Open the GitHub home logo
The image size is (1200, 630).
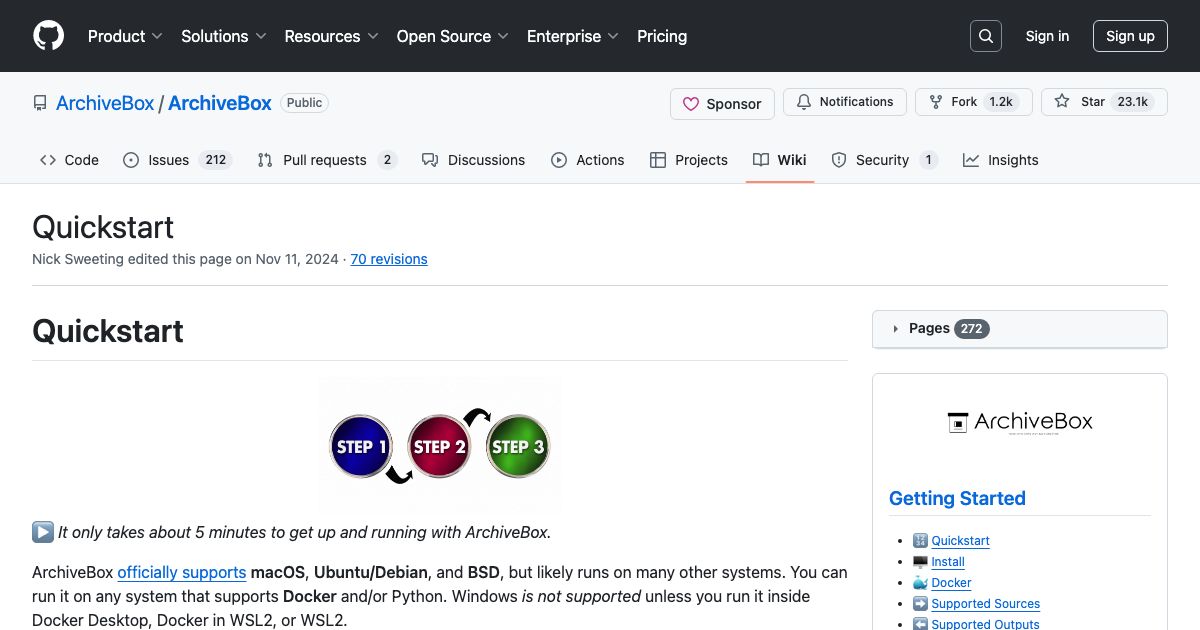[48, 35]
